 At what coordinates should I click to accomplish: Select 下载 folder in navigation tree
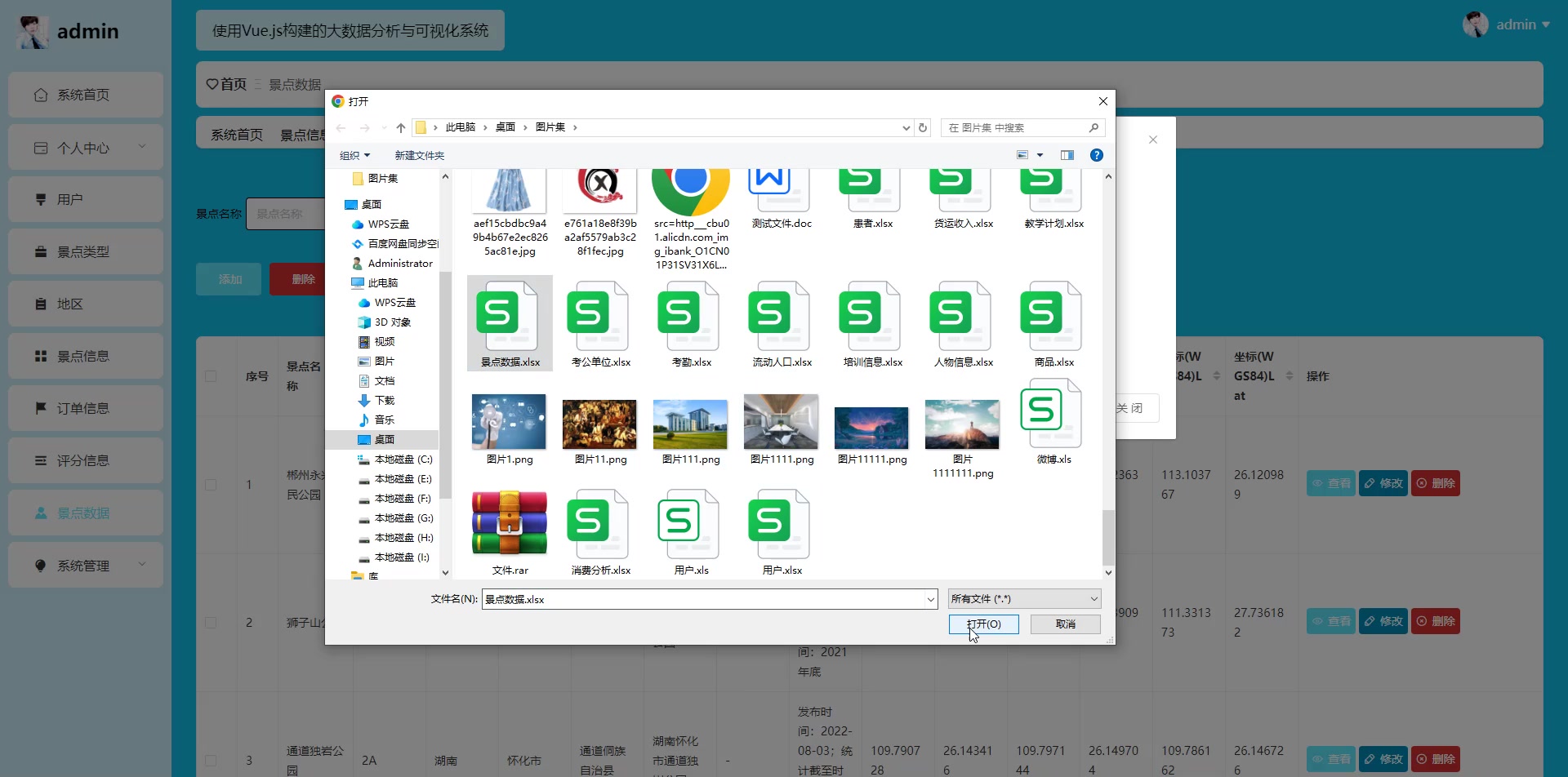tap(376, 401)
